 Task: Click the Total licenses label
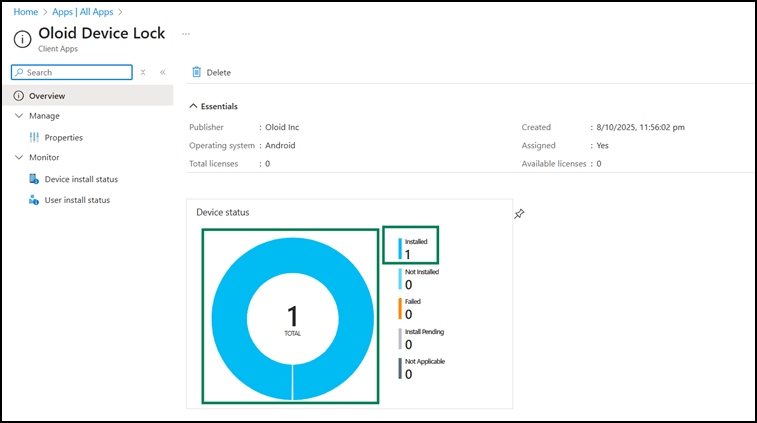click(x=213, y=164)
